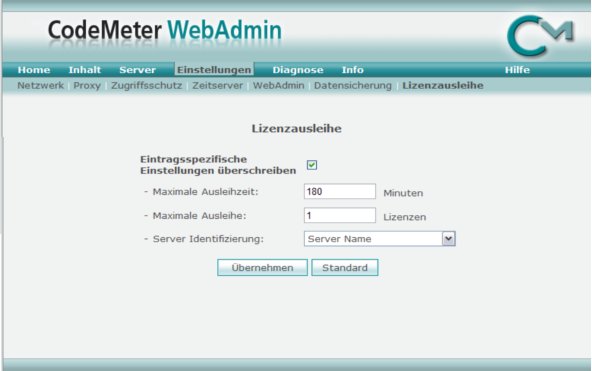
Task: Click the Lizenzausleihe page heading
Action: pos(297,129)
